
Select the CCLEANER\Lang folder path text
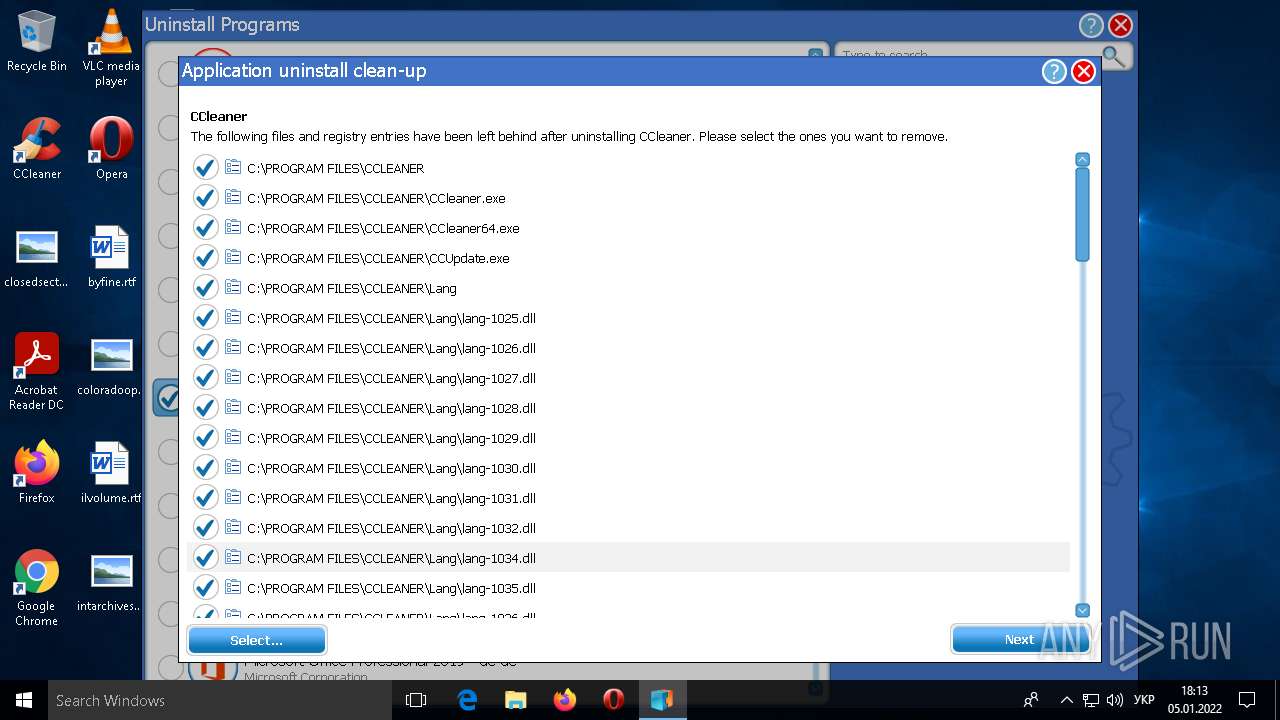pyautogui.click(x=352, y=288)
